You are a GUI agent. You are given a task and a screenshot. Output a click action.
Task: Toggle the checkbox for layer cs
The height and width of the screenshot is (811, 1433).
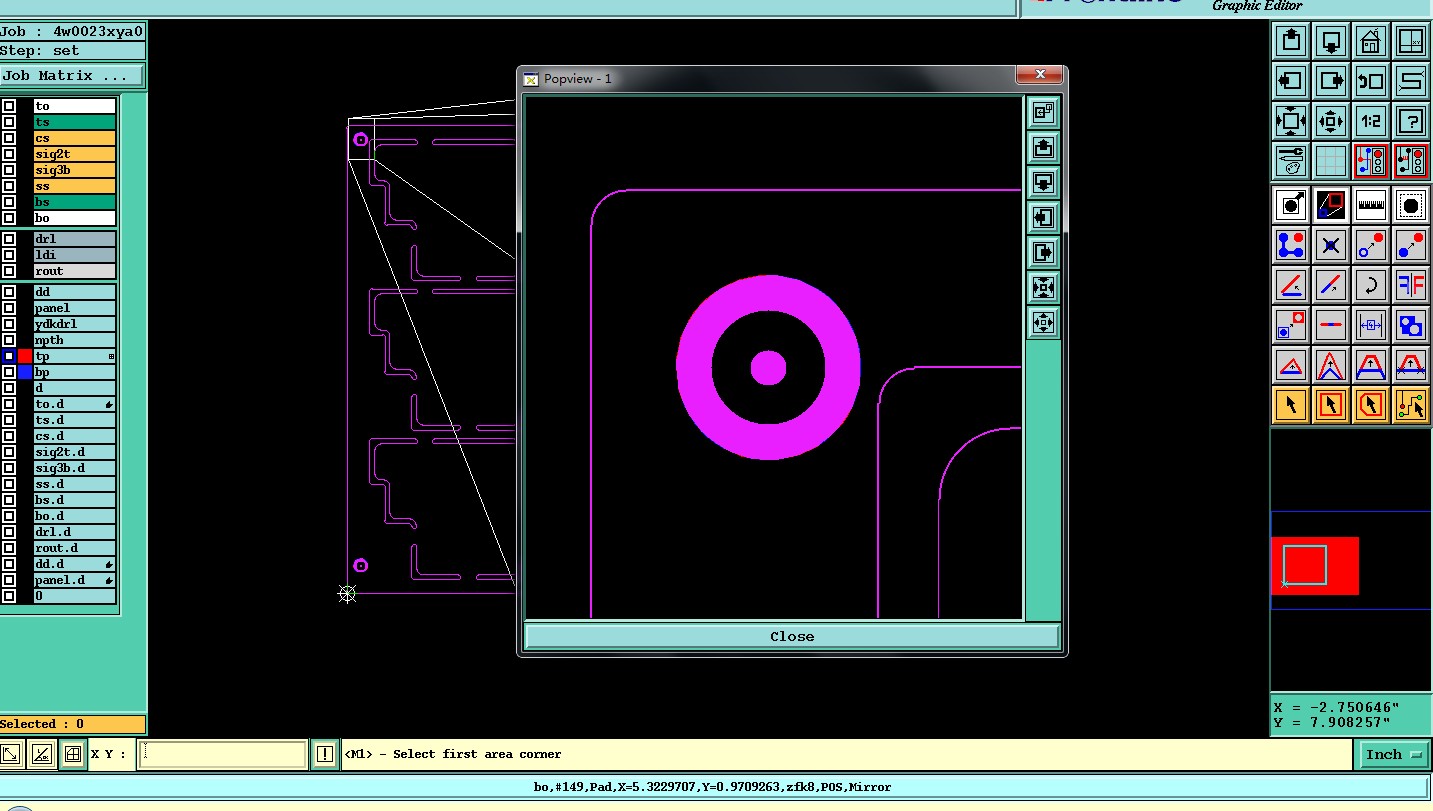tap(8, 138)
